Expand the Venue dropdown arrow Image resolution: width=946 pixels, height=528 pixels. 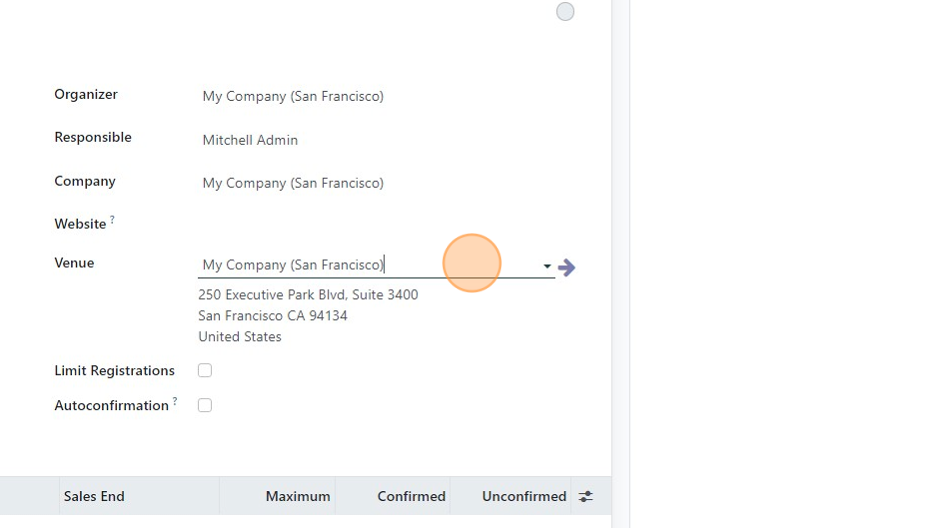click(x=547, y=266)
